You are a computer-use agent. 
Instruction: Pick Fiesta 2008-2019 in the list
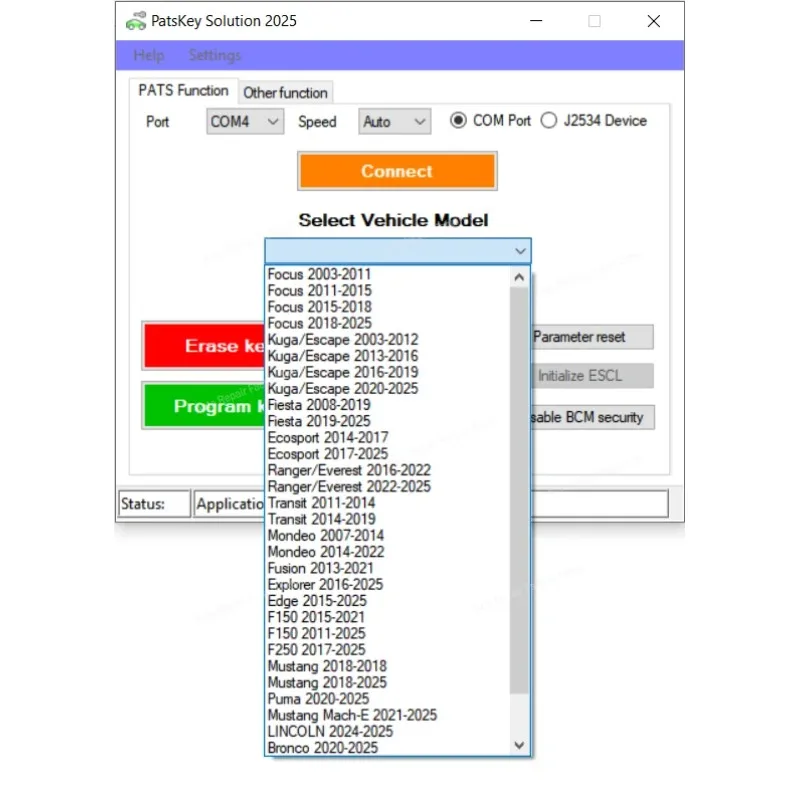(x=388, y=405)
